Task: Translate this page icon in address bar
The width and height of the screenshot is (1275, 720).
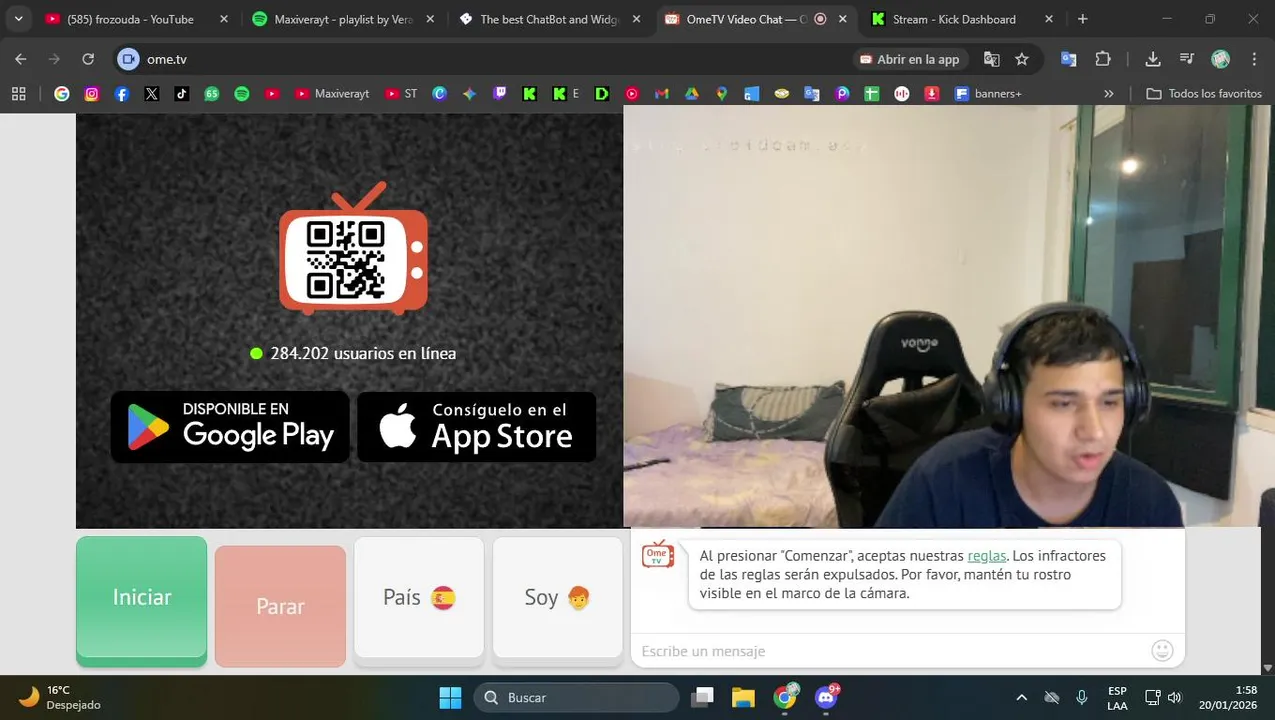Action: click(992, 59)
